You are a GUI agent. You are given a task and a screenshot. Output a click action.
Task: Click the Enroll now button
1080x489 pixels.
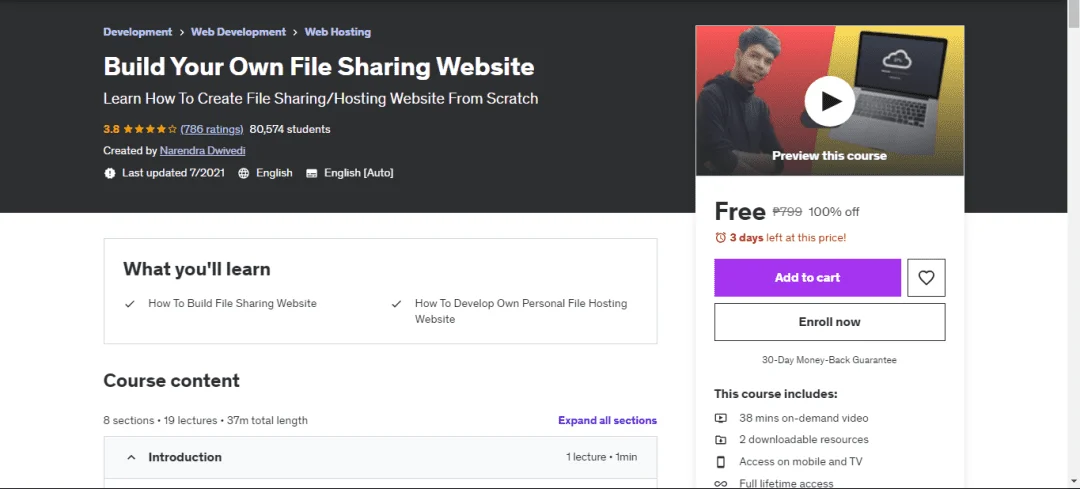coord(829,322)
